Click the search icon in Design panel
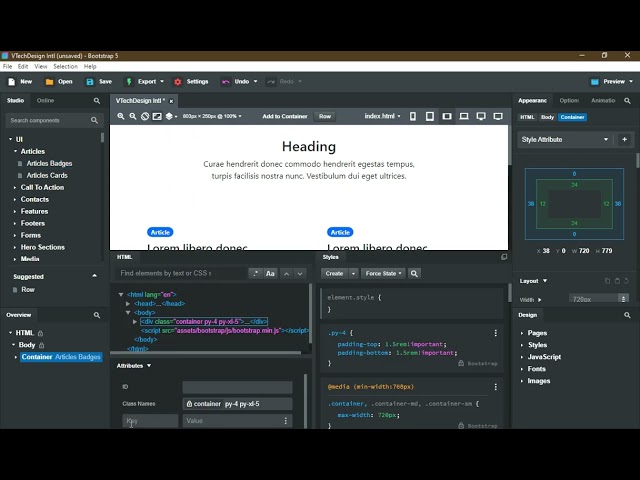The width and height of the screenshot is (640, 480). (x=627, y=315)
